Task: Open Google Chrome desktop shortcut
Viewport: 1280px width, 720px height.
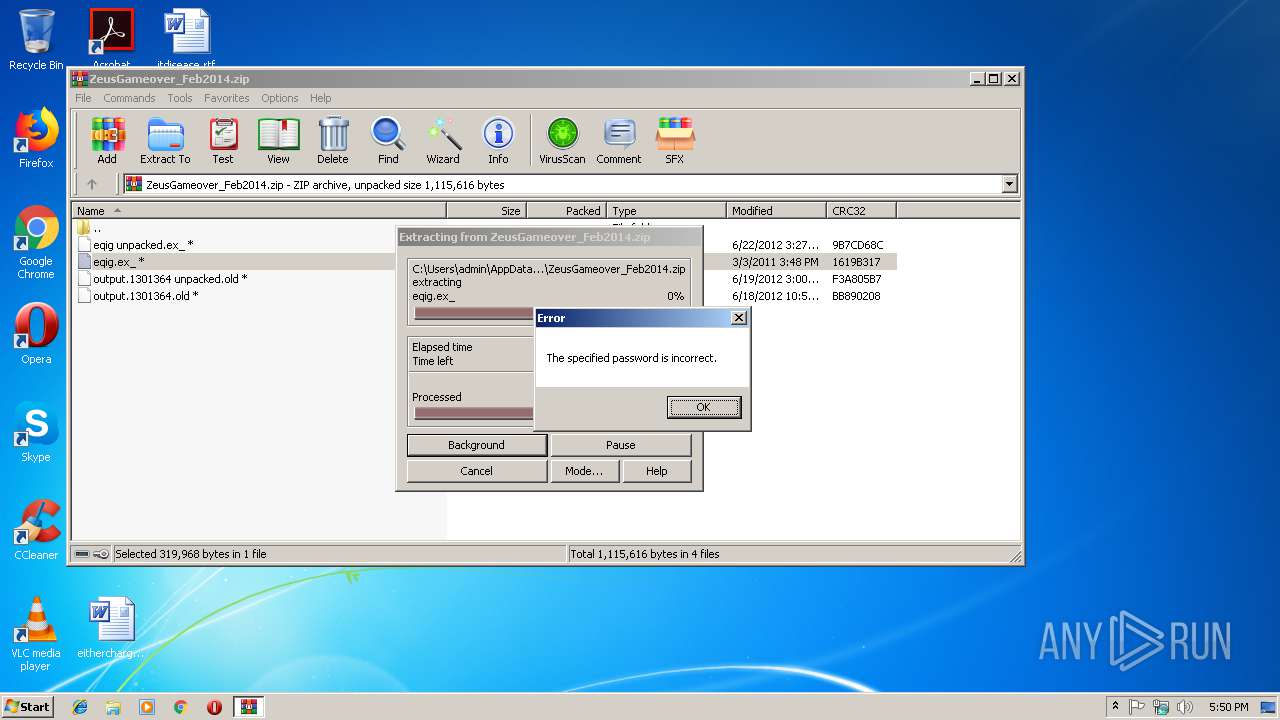Action: (x=36, y=243)
